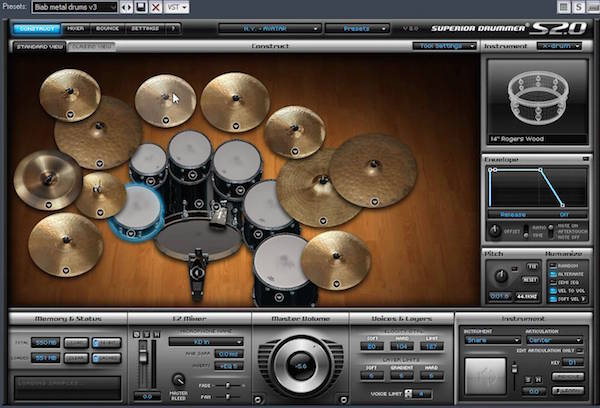Open the menu arrow under the ride cymbal
The image size is (600, 408).
(375, 201)
